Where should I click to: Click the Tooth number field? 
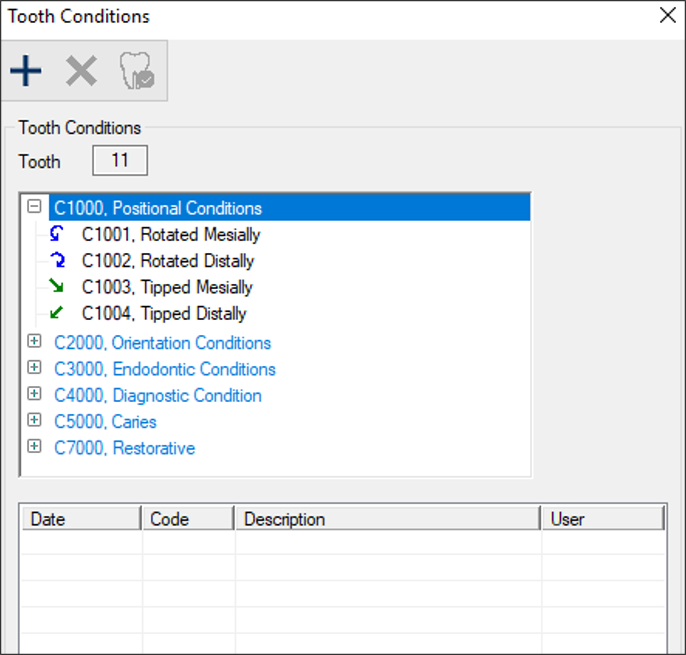(x=120, y=161)
